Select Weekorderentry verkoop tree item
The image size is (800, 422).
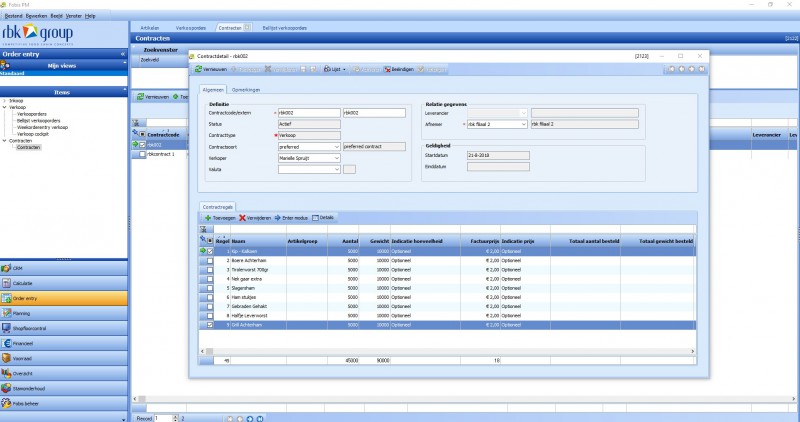(x=42, y=128)
